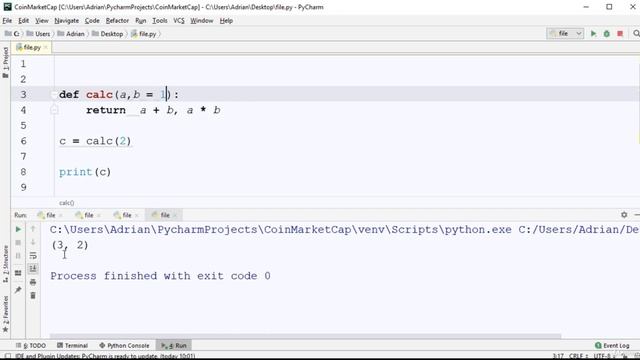Click the pause output icon in the Run panel

click(18, 256)
